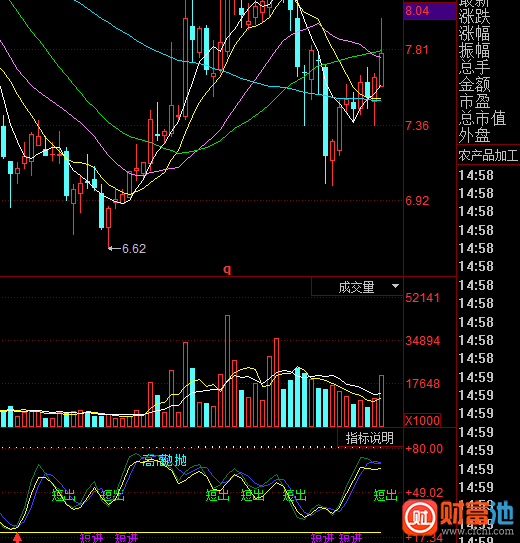520x543 pixels.
Task: Click the first 14:58 trade tick entry
Action: coord(476,175)
